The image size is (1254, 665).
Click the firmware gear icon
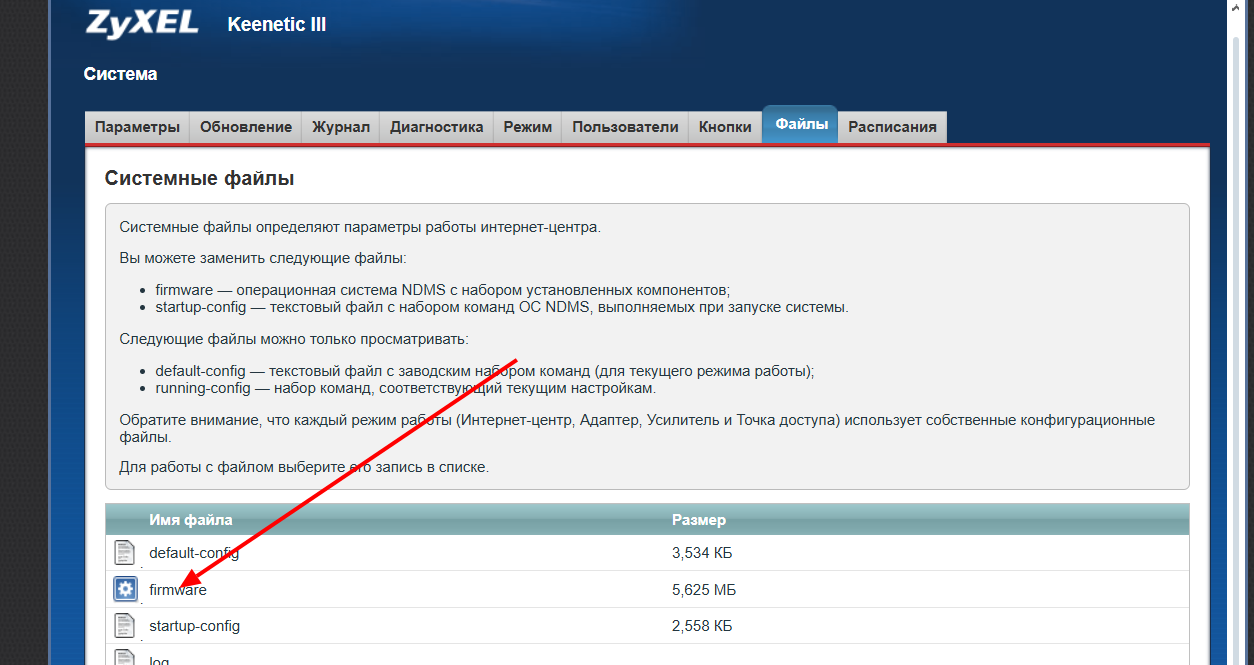coord(124,589)
